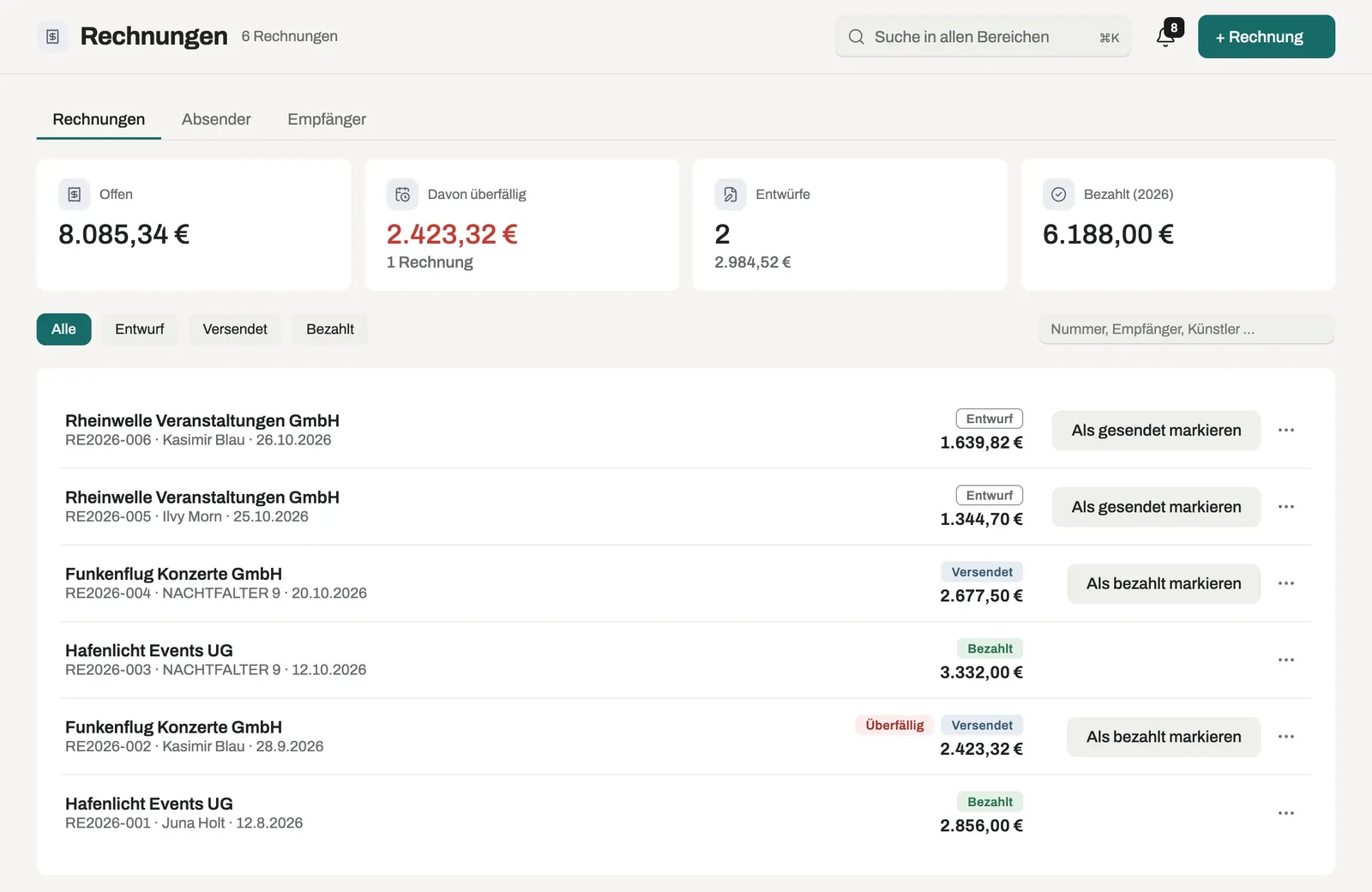Click the invoice icon beside the Rechnungen title
The height and width of the screenshot is (892, 1372).
52,36
